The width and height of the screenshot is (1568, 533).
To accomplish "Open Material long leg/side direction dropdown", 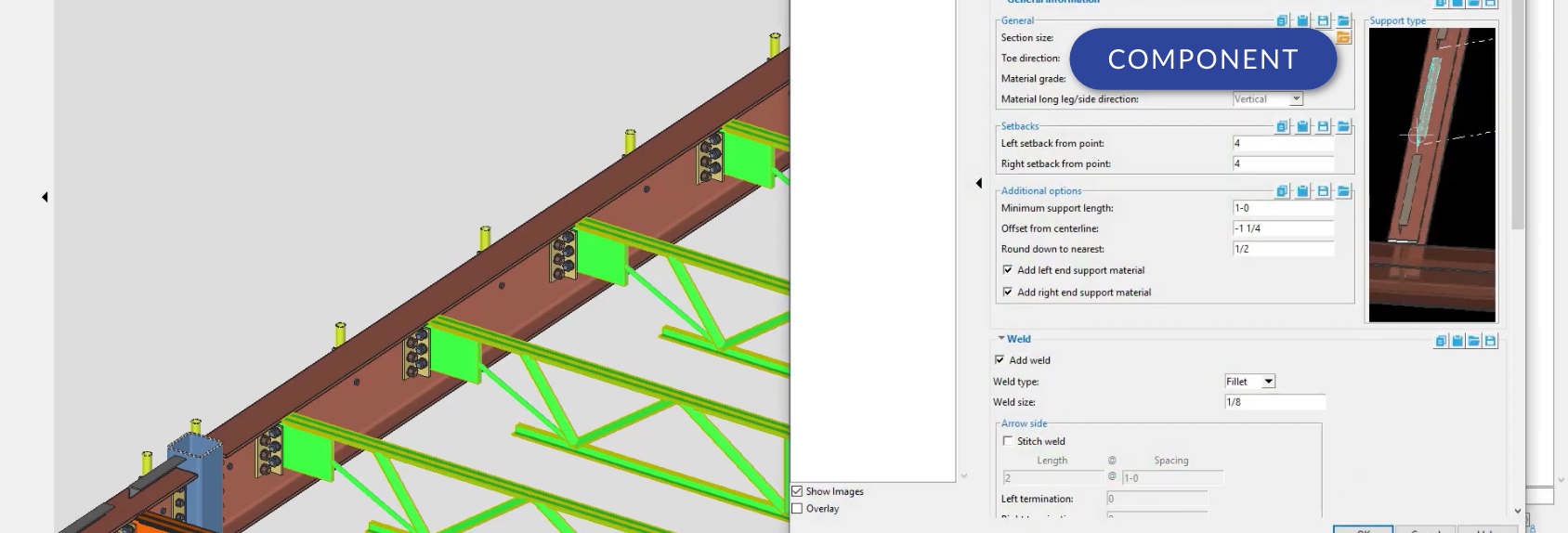I will click(x=1297, y=99).
